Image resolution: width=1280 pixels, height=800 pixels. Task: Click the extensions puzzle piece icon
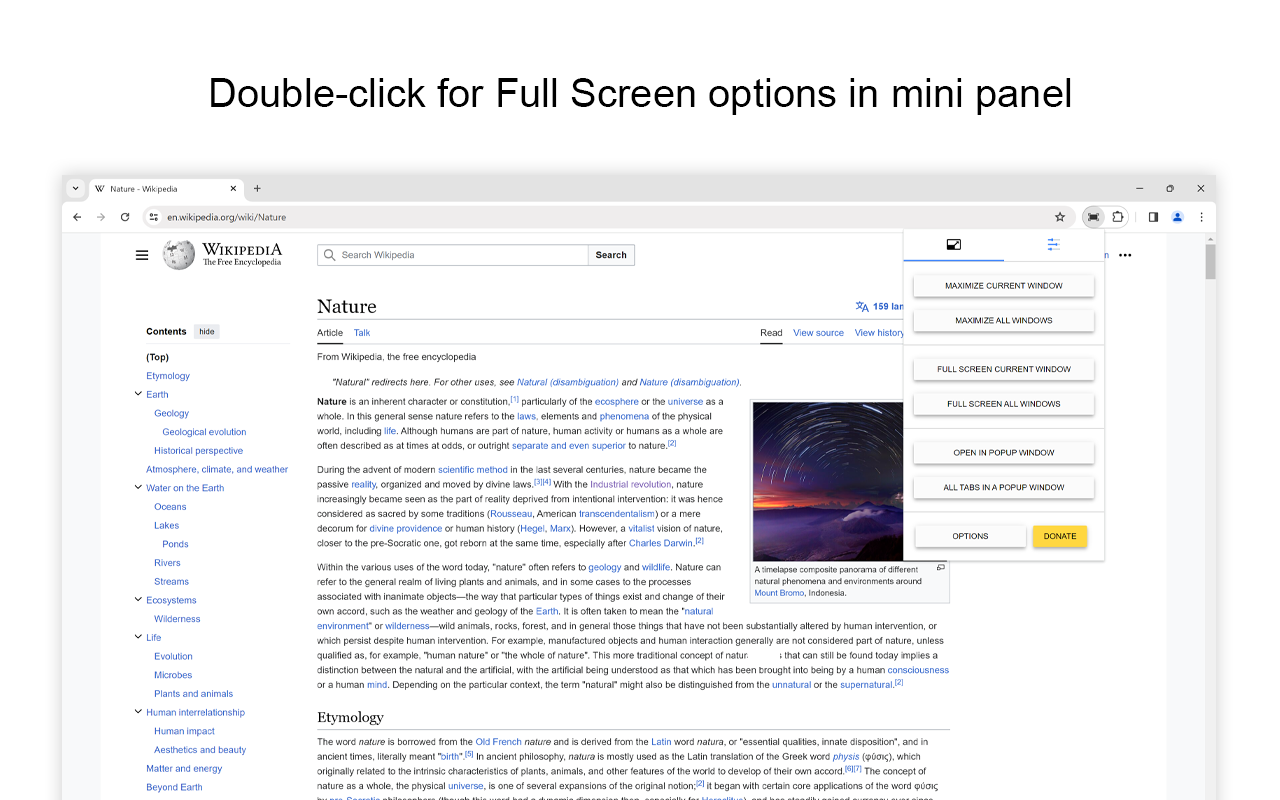point(1118,217)
